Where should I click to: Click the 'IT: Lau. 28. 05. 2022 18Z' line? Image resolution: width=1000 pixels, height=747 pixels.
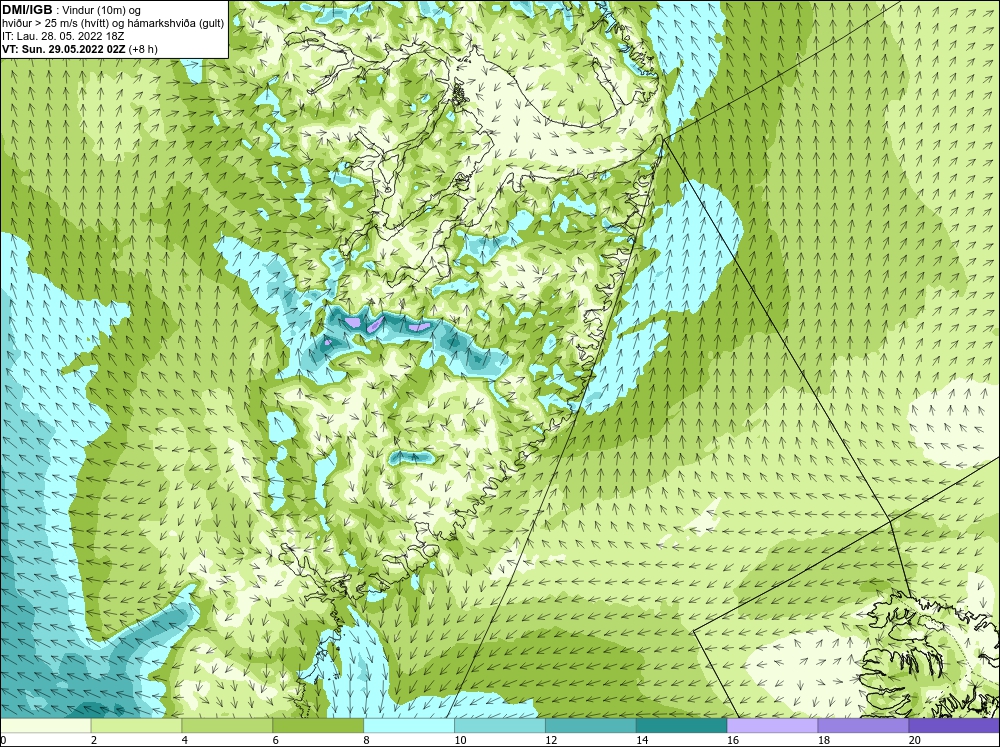(63, 36)
